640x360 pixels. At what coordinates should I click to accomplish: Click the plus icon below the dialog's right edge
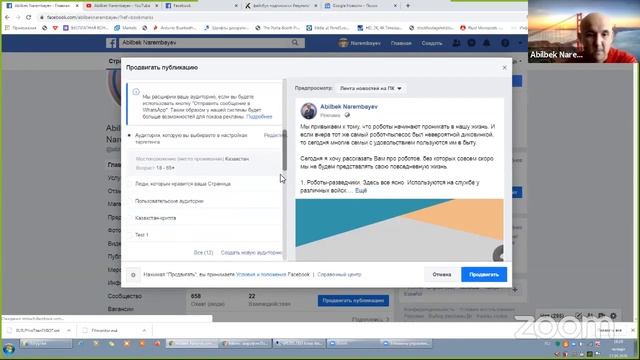coord(515,290)
